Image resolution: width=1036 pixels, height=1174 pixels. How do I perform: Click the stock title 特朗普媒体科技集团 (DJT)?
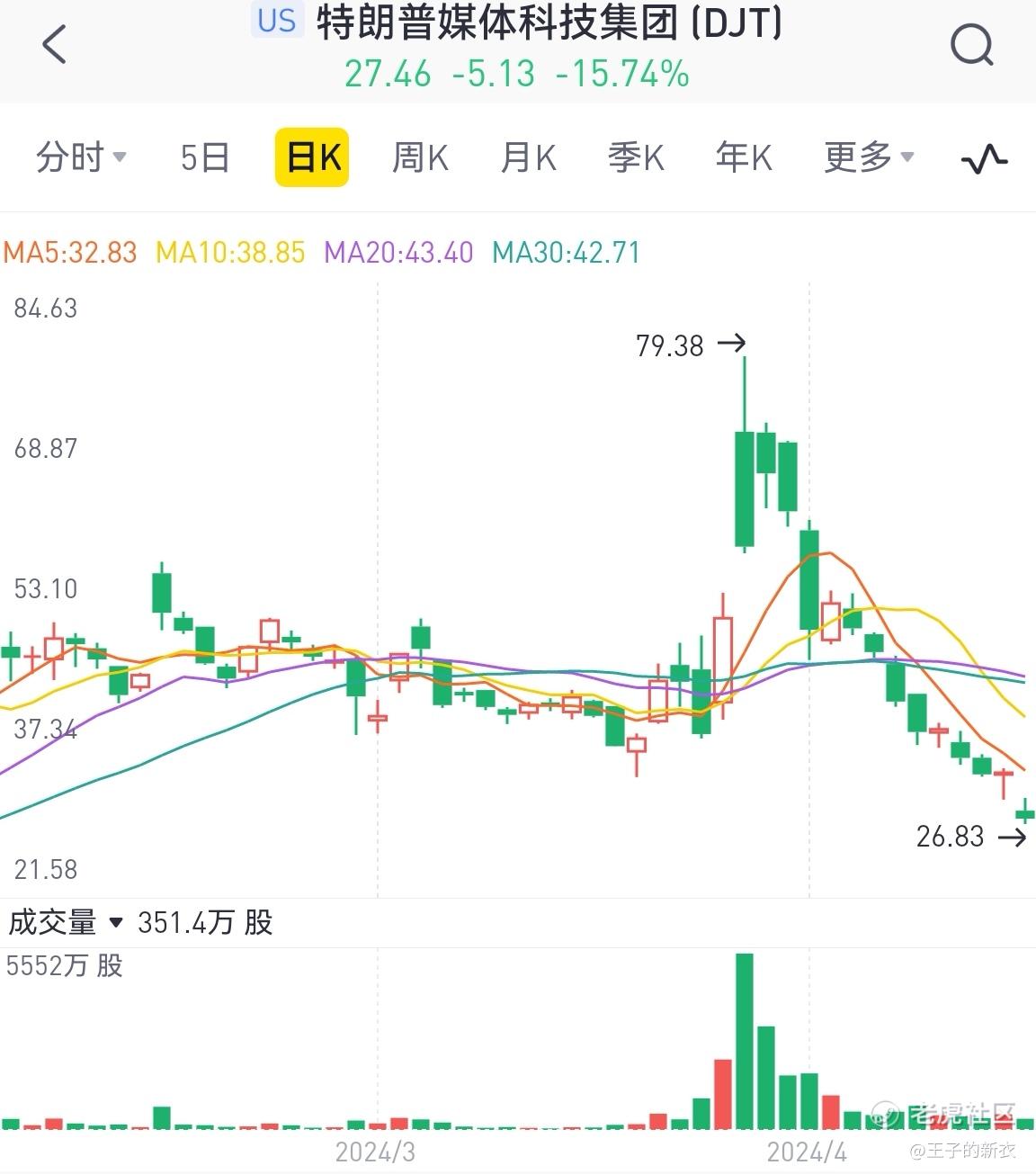[549, 23]
